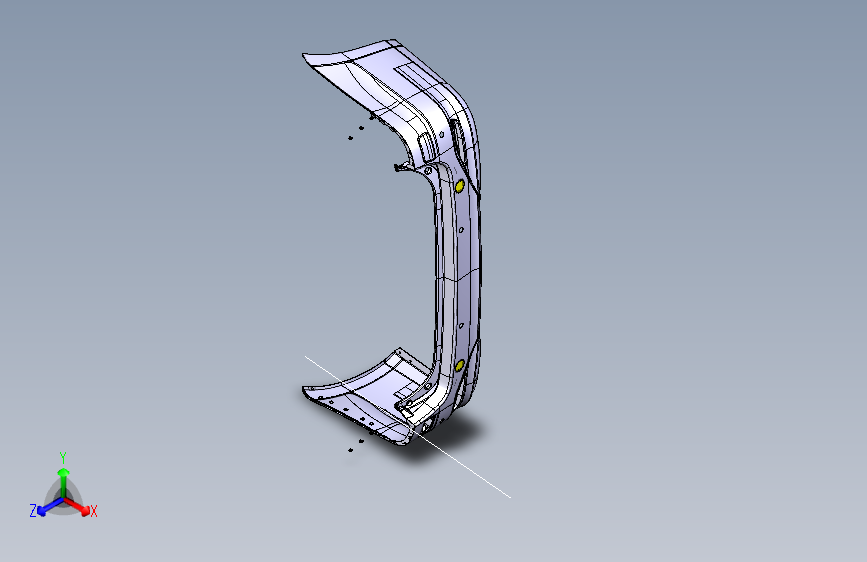
Task: Select the white reference axis line
Action: tap(408, 427)
